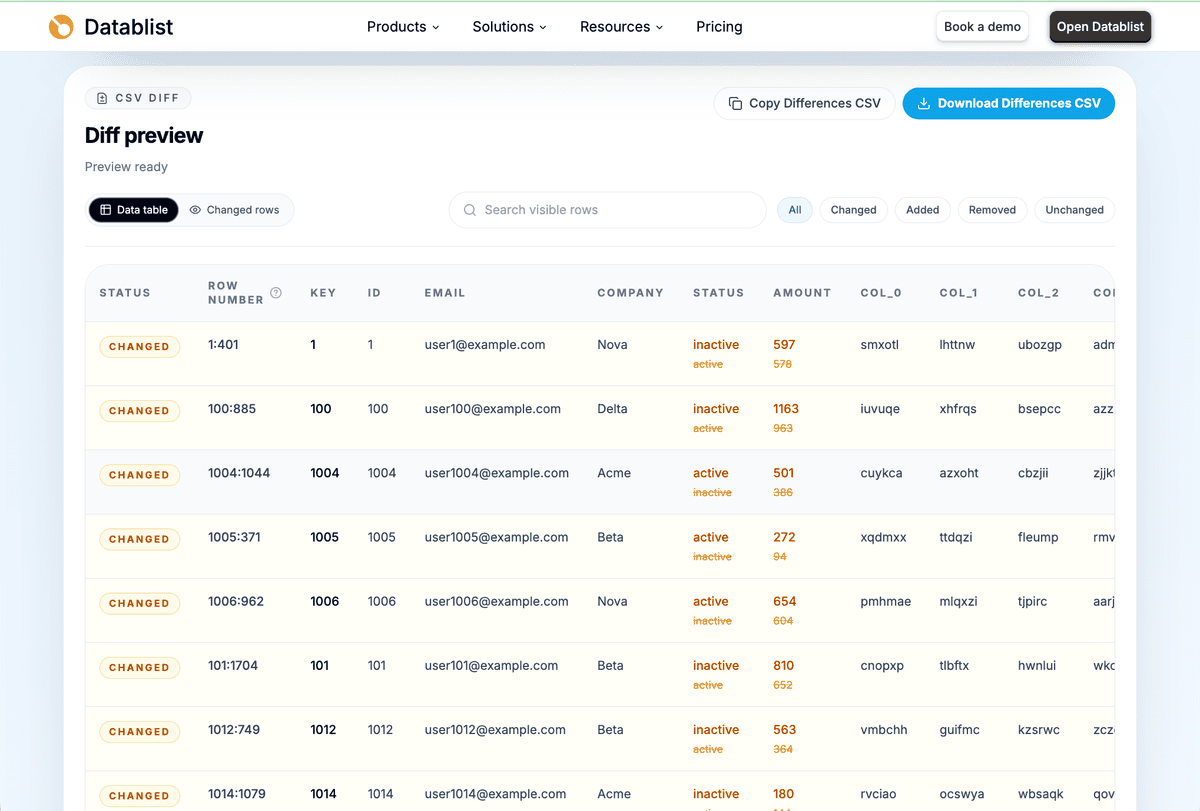Filter rows by Changed
The height and width of the screenshot is (811, 1200).
[x=853, y=210]
